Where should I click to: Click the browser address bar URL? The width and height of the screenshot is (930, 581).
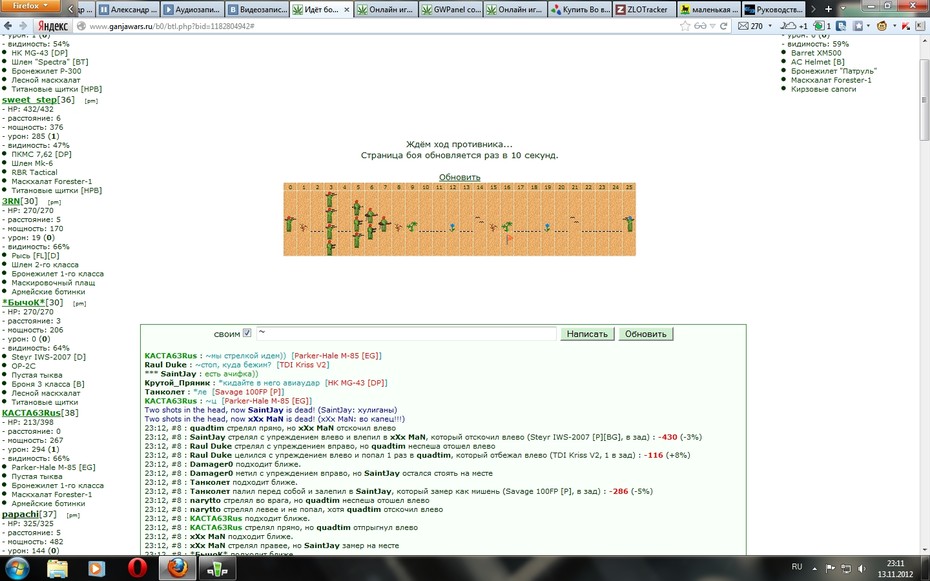click(172, 26)
